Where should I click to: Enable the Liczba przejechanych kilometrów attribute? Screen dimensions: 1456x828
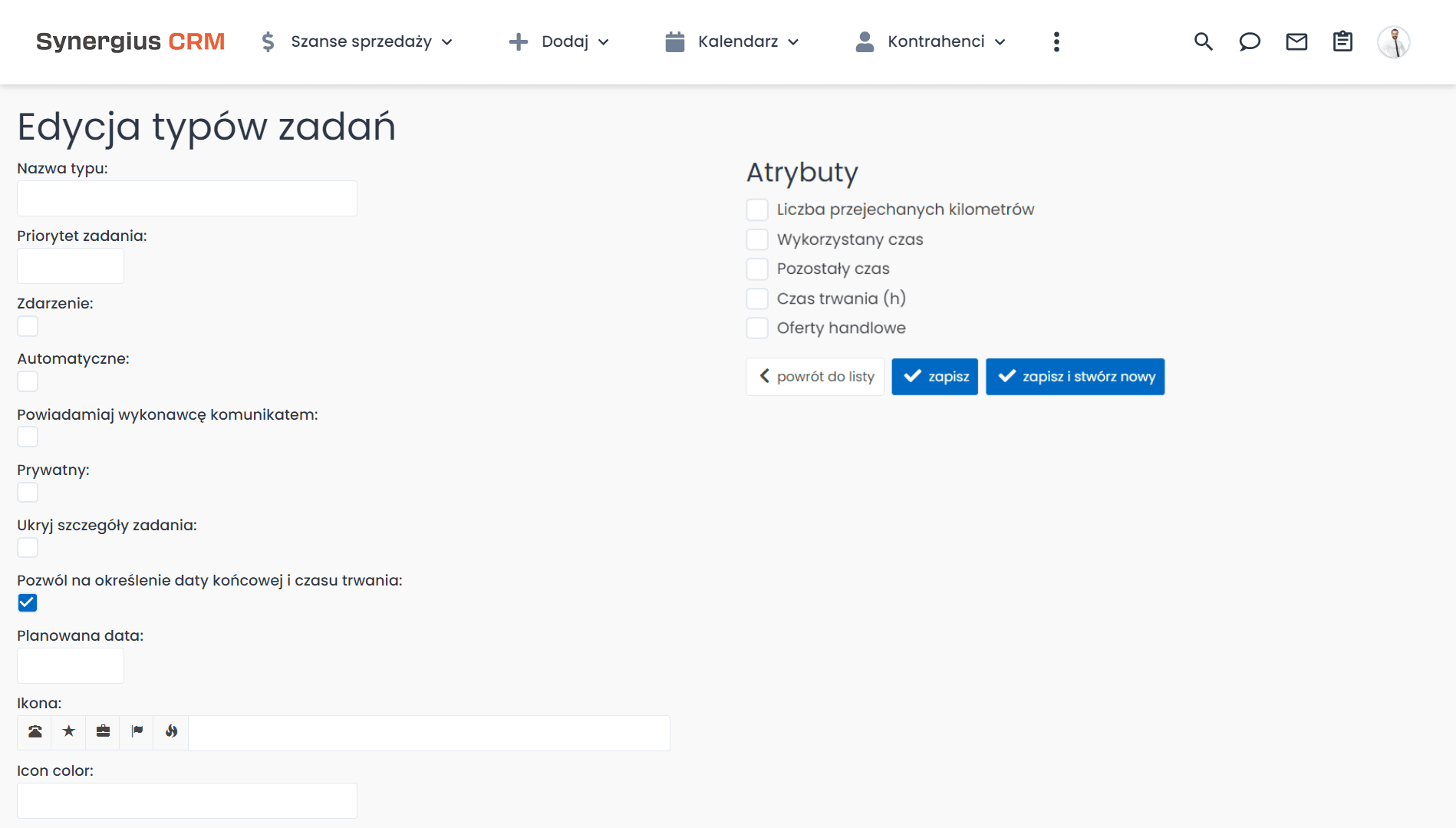click(x=757, y=209)
